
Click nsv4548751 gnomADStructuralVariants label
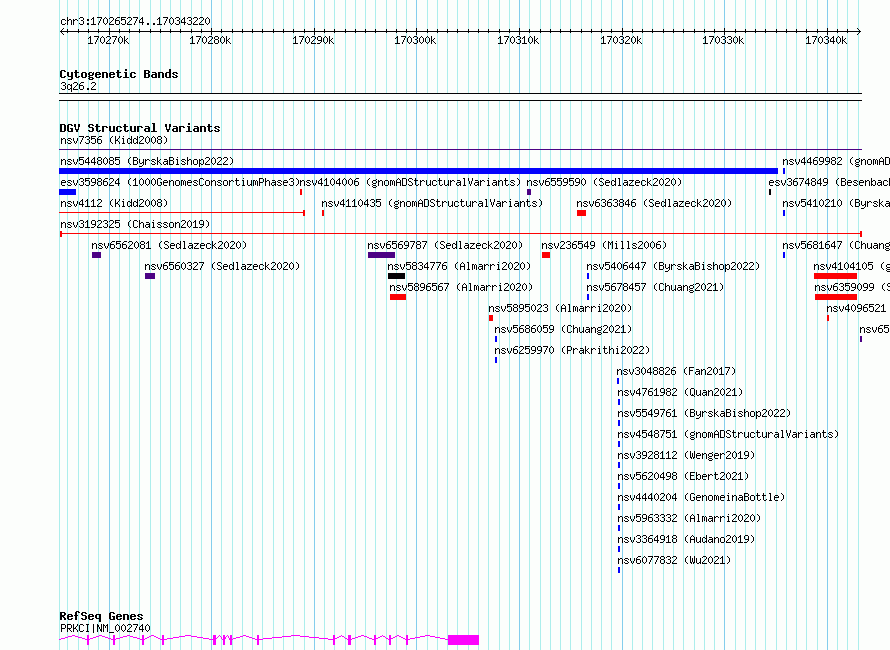click(x=728, y=434)
